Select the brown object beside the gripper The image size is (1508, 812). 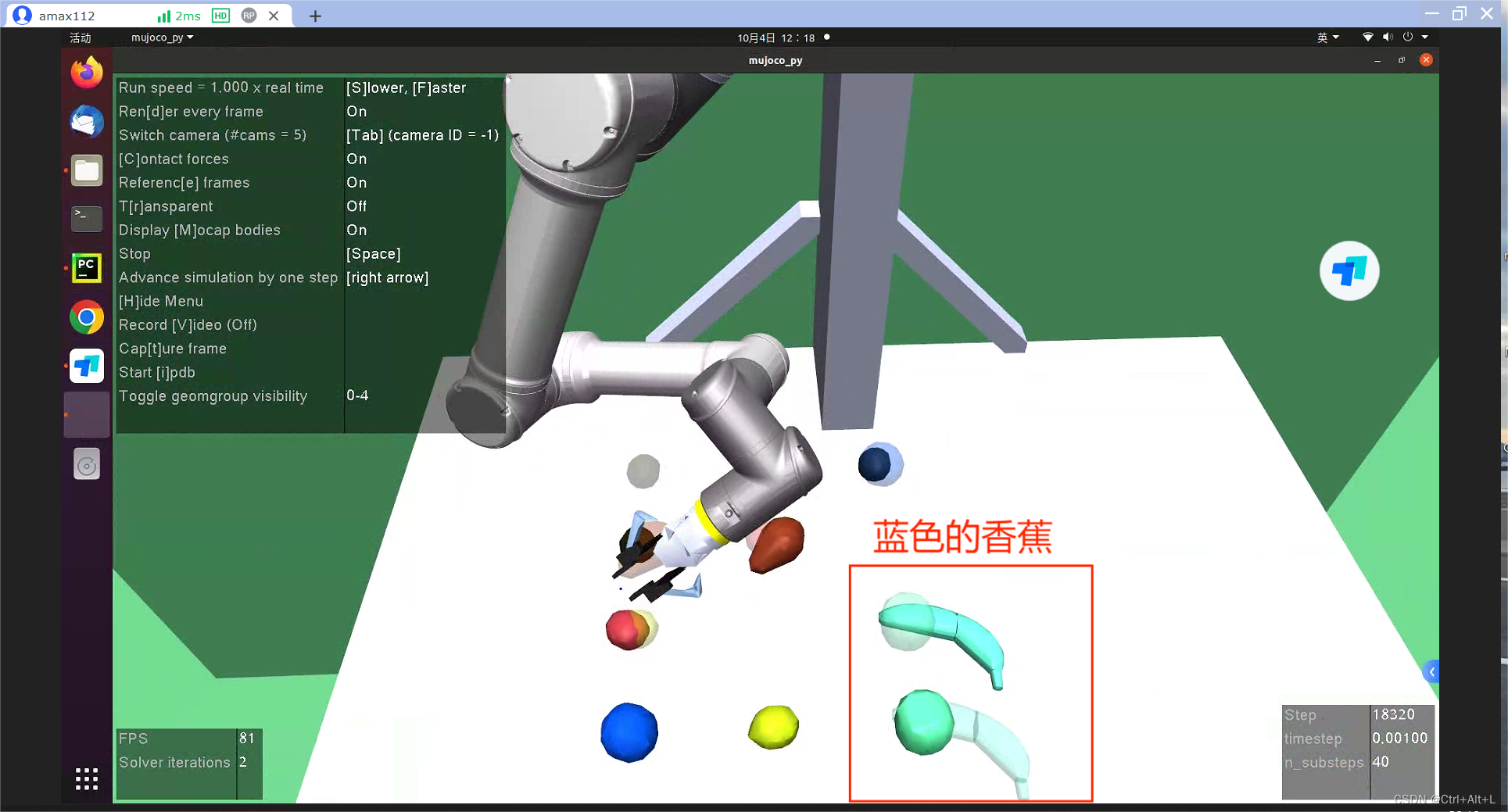[776, 545]
